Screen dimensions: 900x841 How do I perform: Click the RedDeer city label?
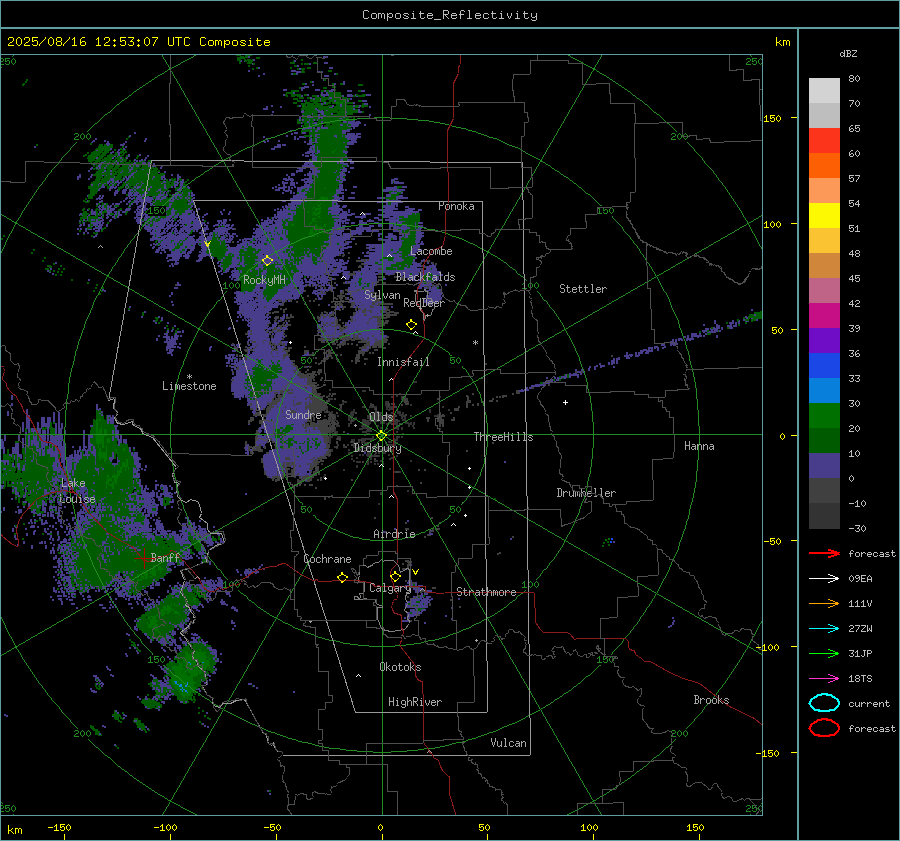424,303
